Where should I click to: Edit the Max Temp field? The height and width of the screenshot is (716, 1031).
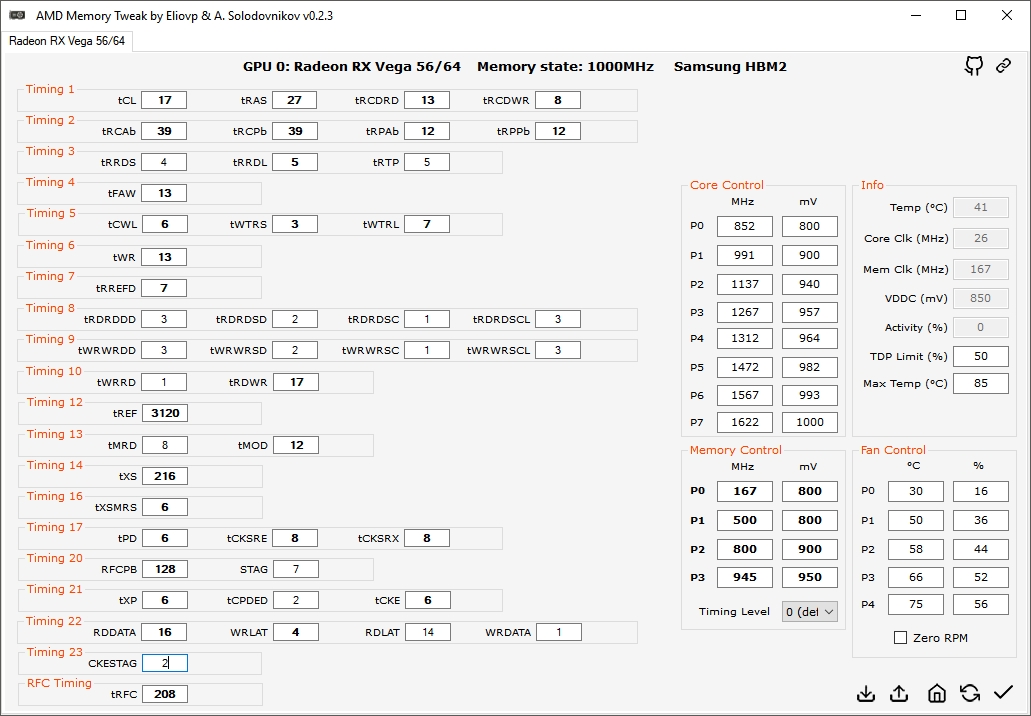click(x=980, y=383)
